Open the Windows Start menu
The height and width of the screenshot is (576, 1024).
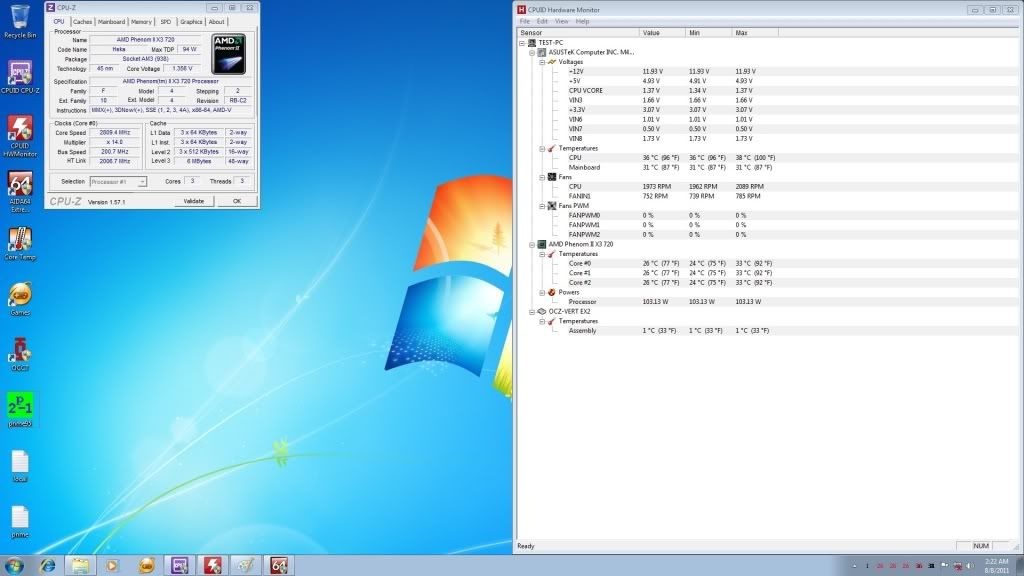point(14,565)
